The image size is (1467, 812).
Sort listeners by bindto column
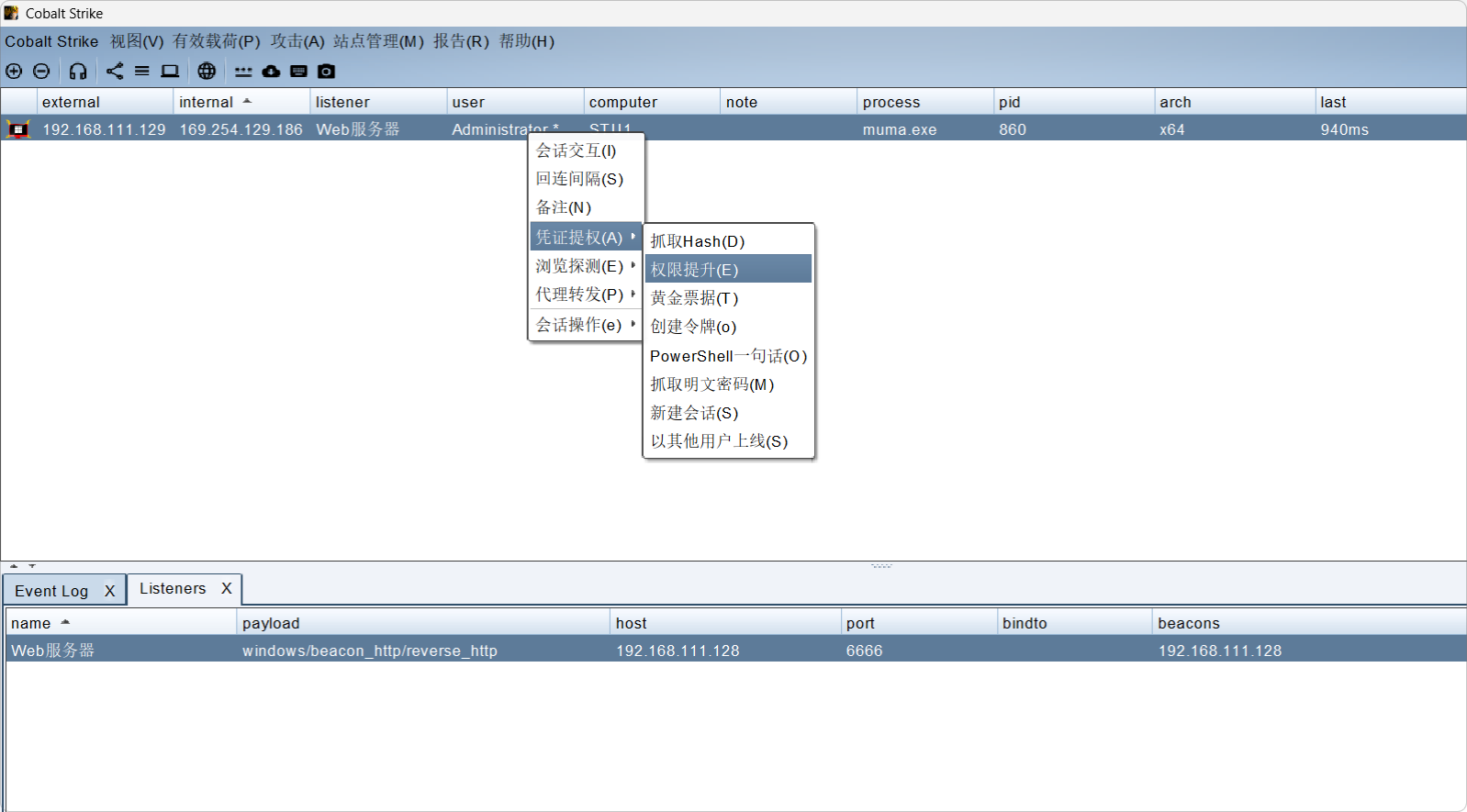click(1075, 623)
